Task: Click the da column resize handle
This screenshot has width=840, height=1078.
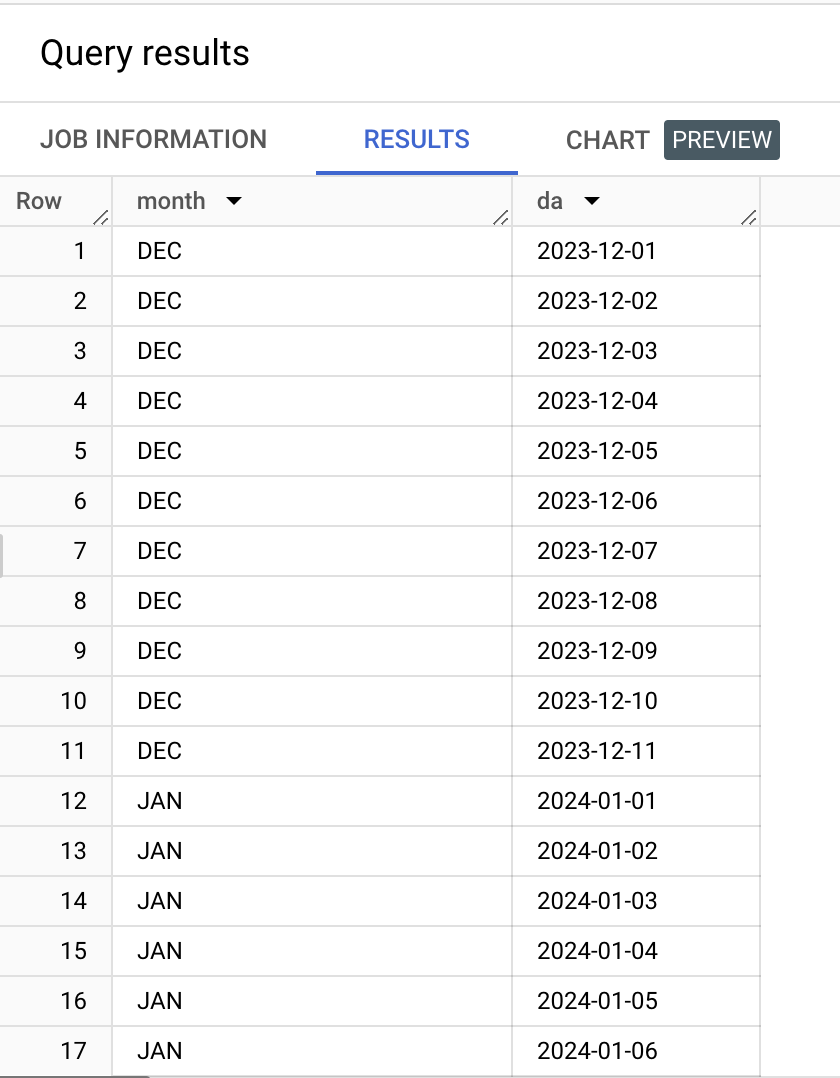Action: 748,218
